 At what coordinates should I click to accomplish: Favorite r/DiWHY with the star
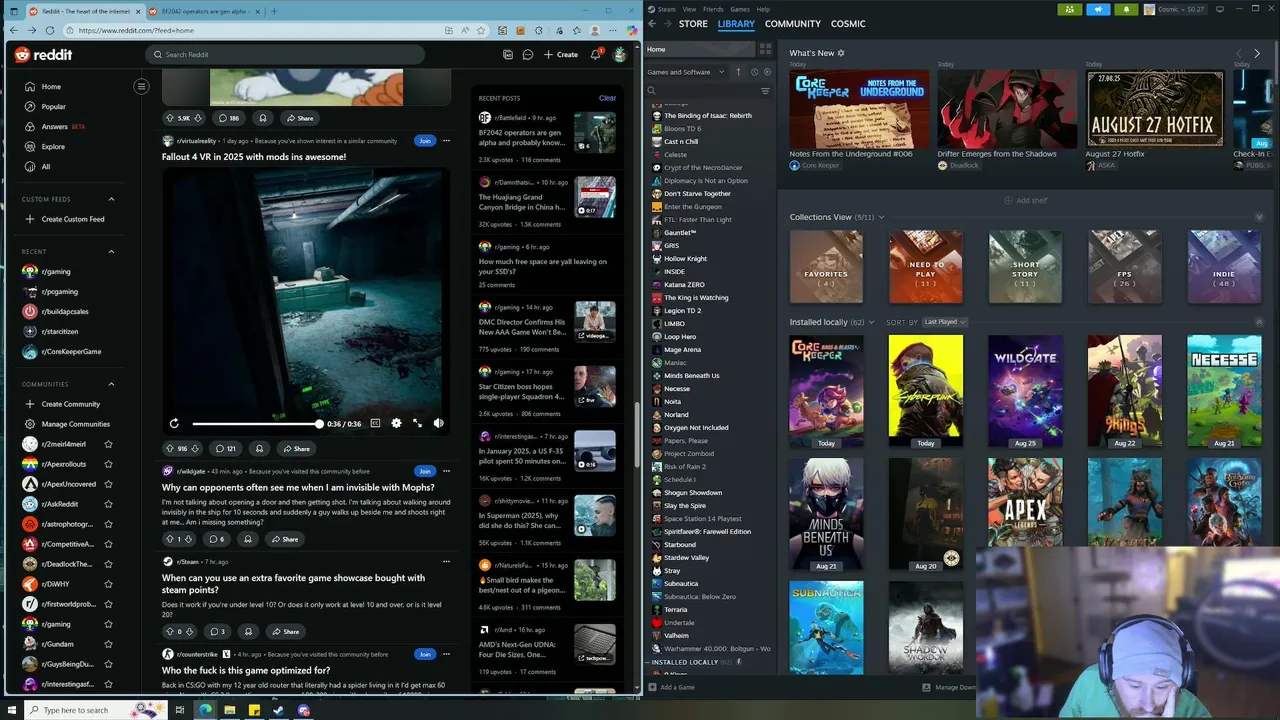pyautogui.click(x=108, y=584)
